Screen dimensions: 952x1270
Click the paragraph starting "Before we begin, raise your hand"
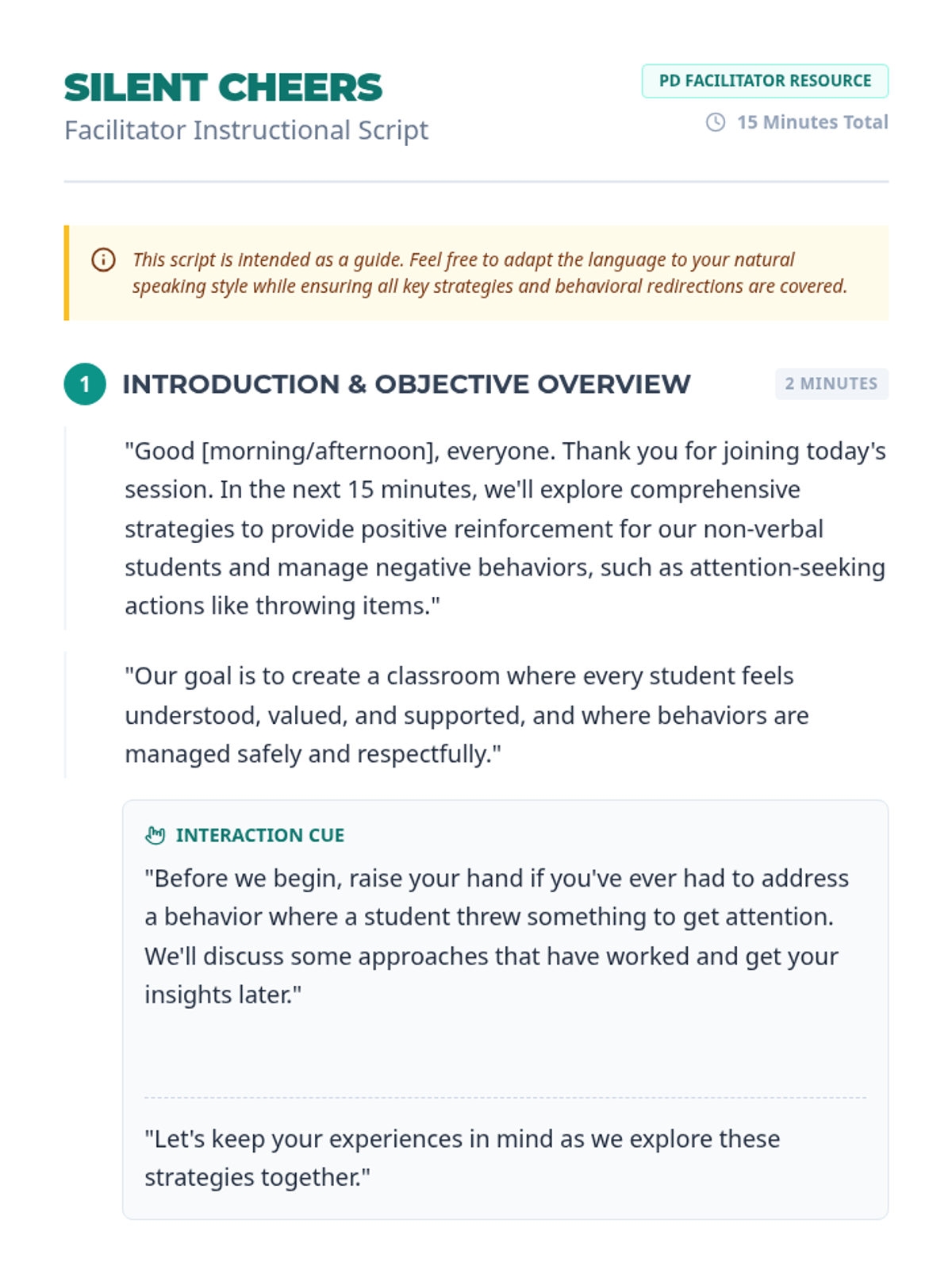[497, 937]
